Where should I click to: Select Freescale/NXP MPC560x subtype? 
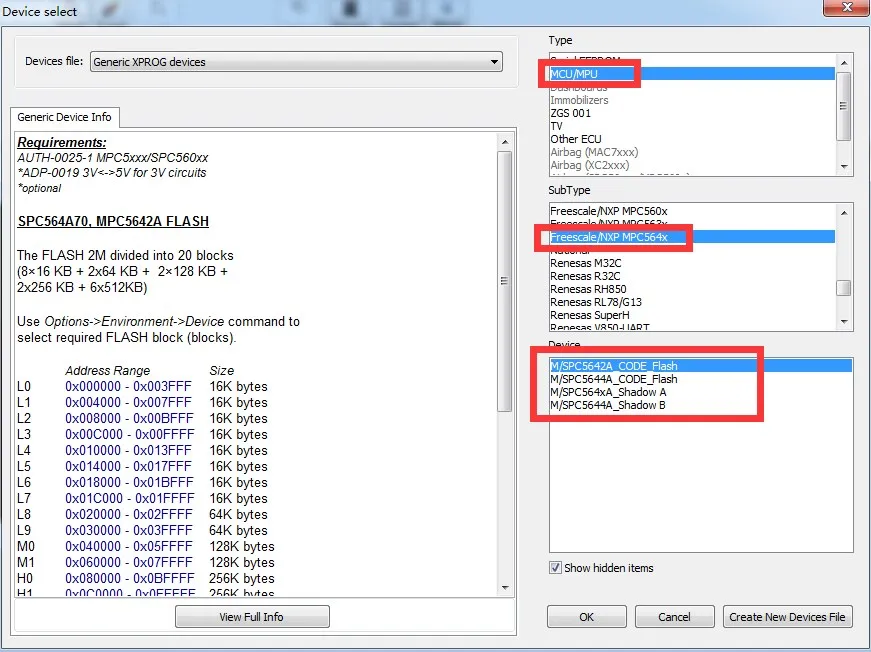point(692,211)
